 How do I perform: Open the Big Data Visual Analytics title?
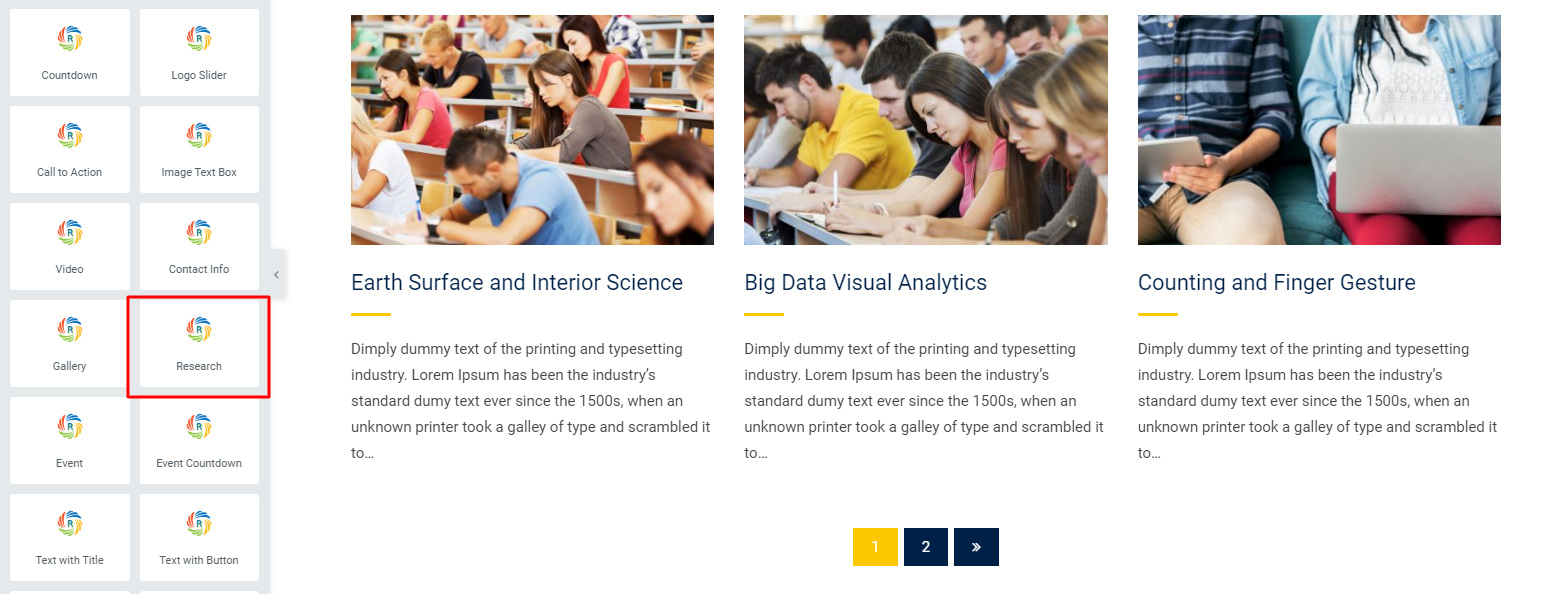point(866,283)
